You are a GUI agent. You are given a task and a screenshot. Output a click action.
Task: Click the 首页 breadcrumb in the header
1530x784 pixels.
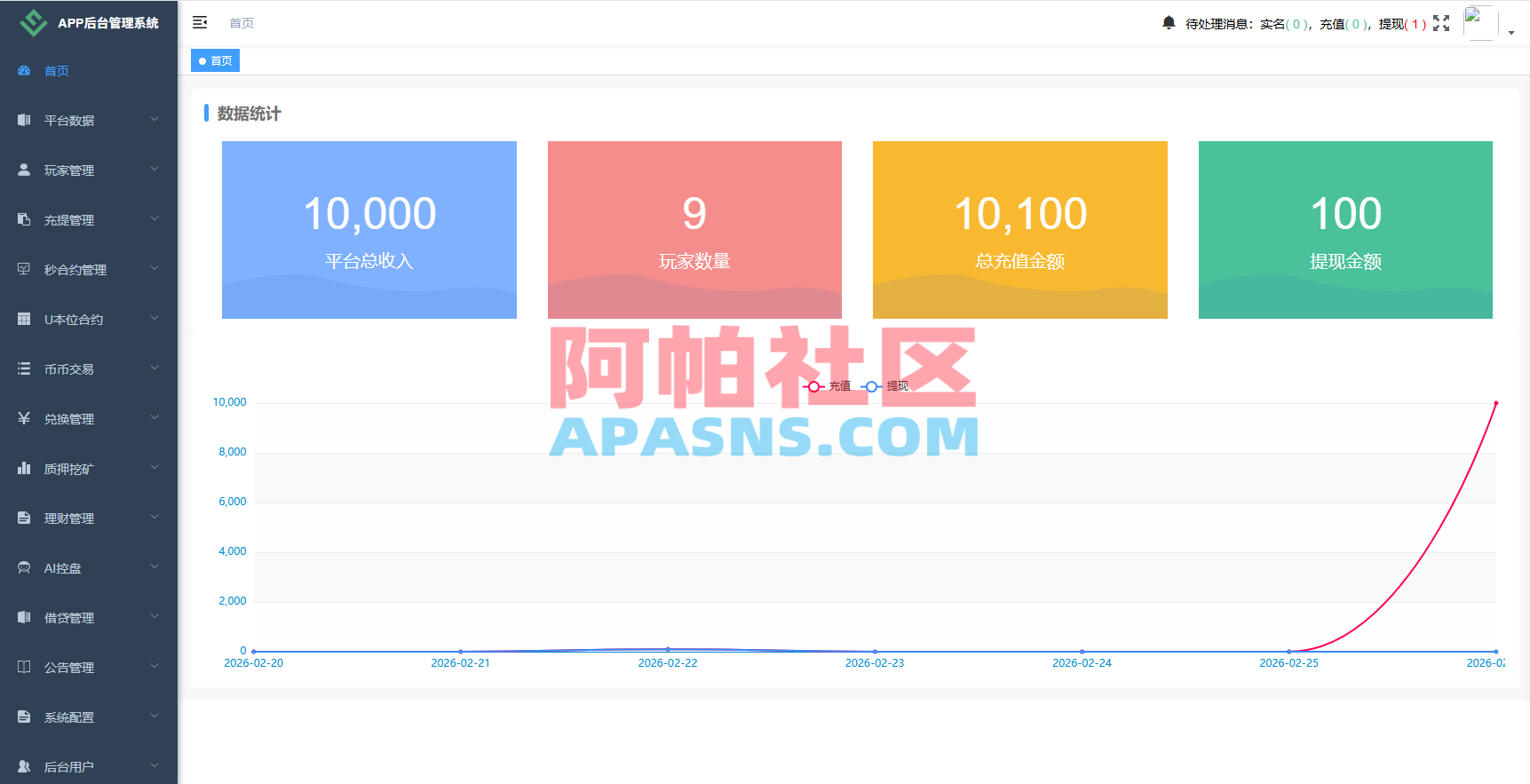point(242,23)
